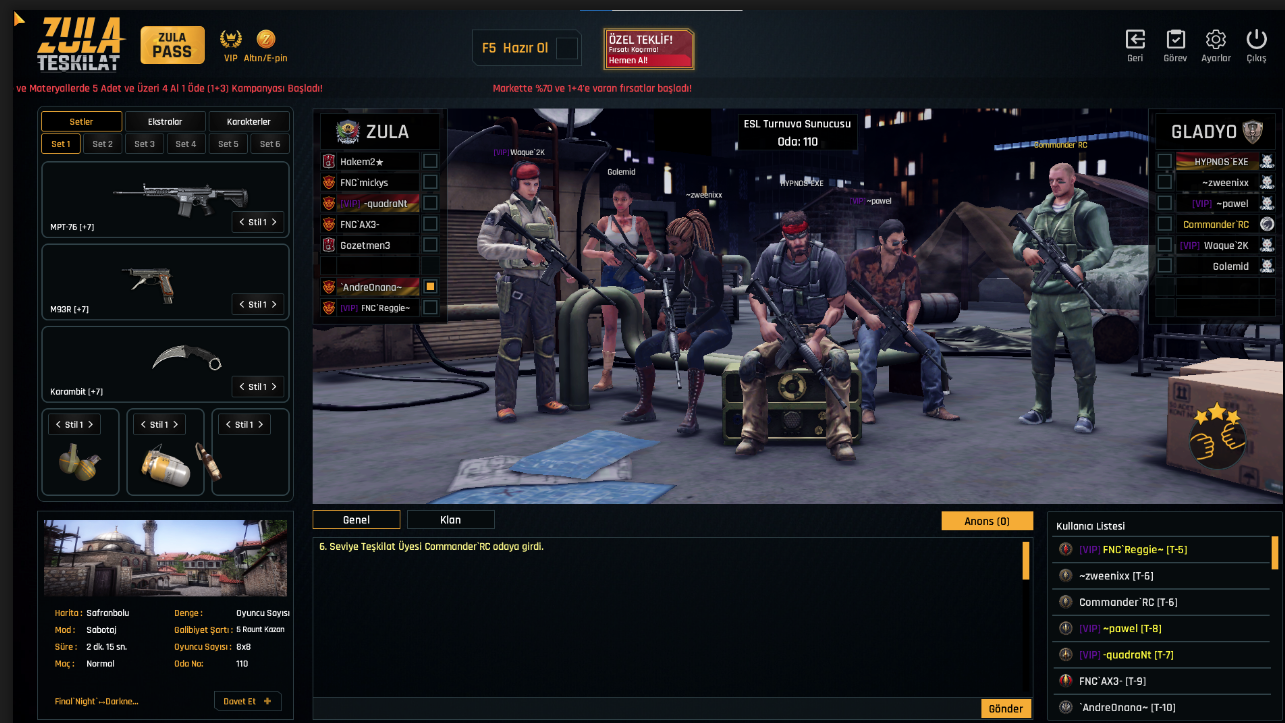Click the chat message input field
The height and width of the screenshot is (723, 1285).
tap(646, 709)
